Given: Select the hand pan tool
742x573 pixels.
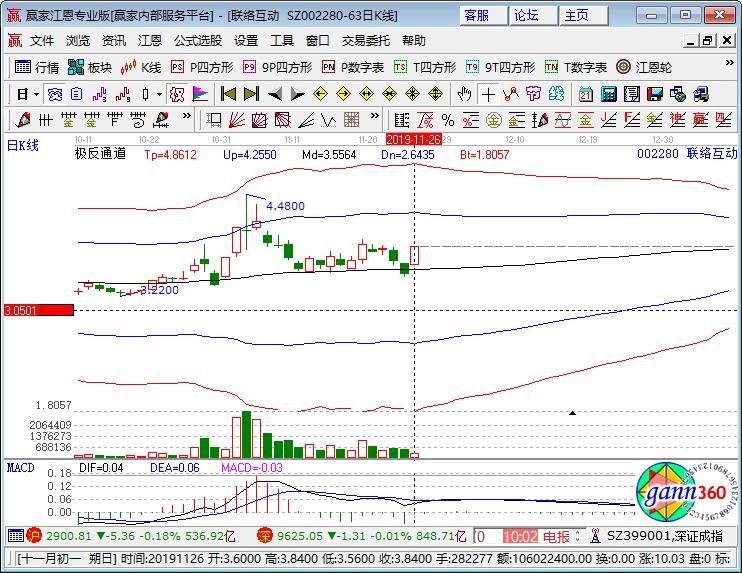Looking at the screenshot, I should point(465,94).
